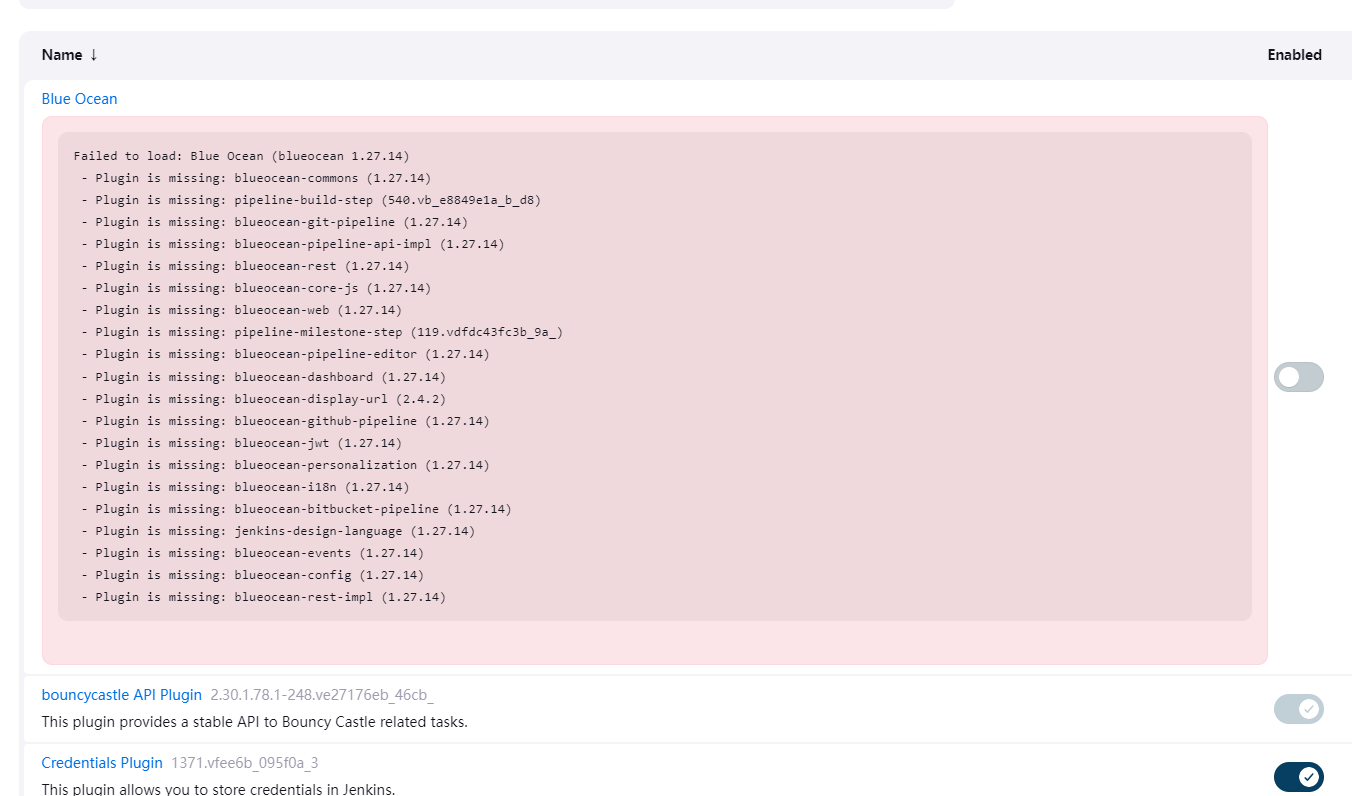Click the missing pipeline-build-step line
The image size is (1352, 796).
coord(311,200)
